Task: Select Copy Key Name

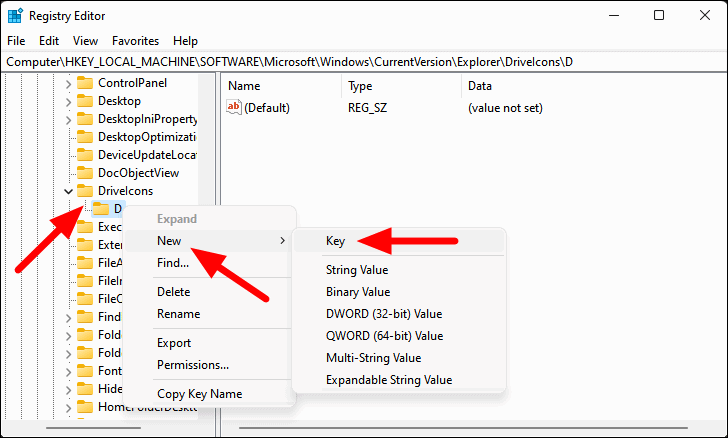Action: [x=208, y=394]
